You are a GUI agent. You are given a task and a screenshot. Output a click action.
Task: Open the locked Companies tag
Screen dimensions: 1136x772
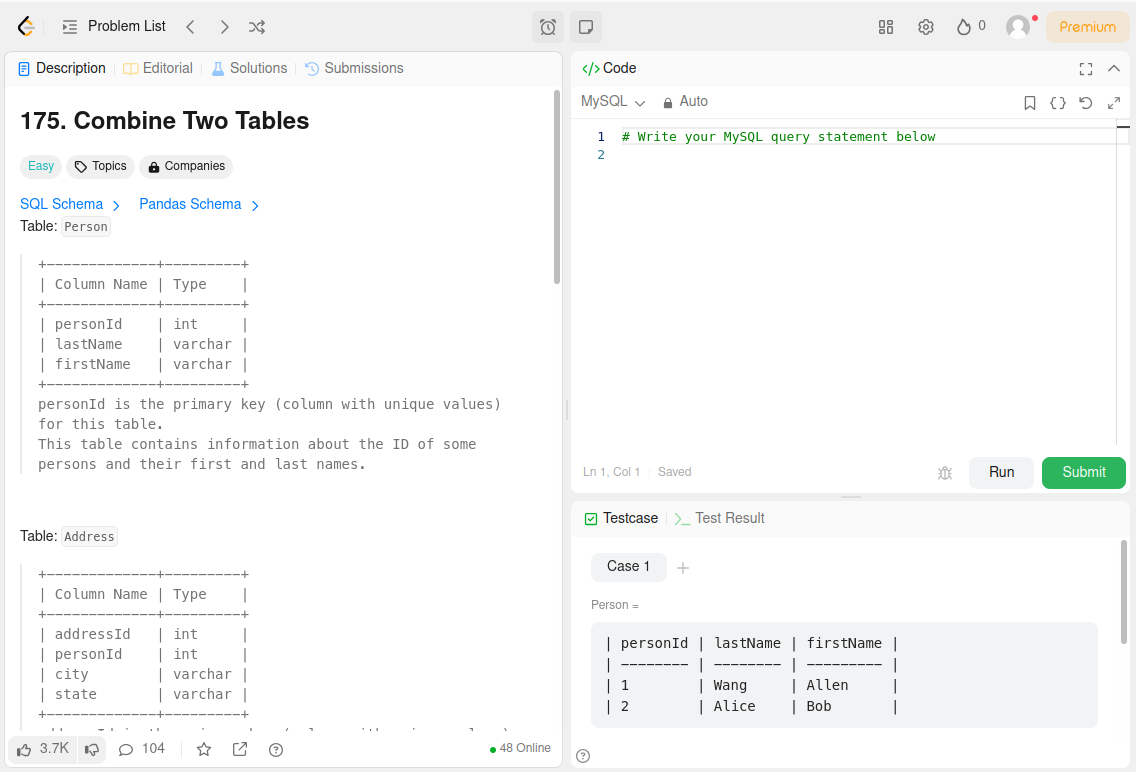[186, 166]
